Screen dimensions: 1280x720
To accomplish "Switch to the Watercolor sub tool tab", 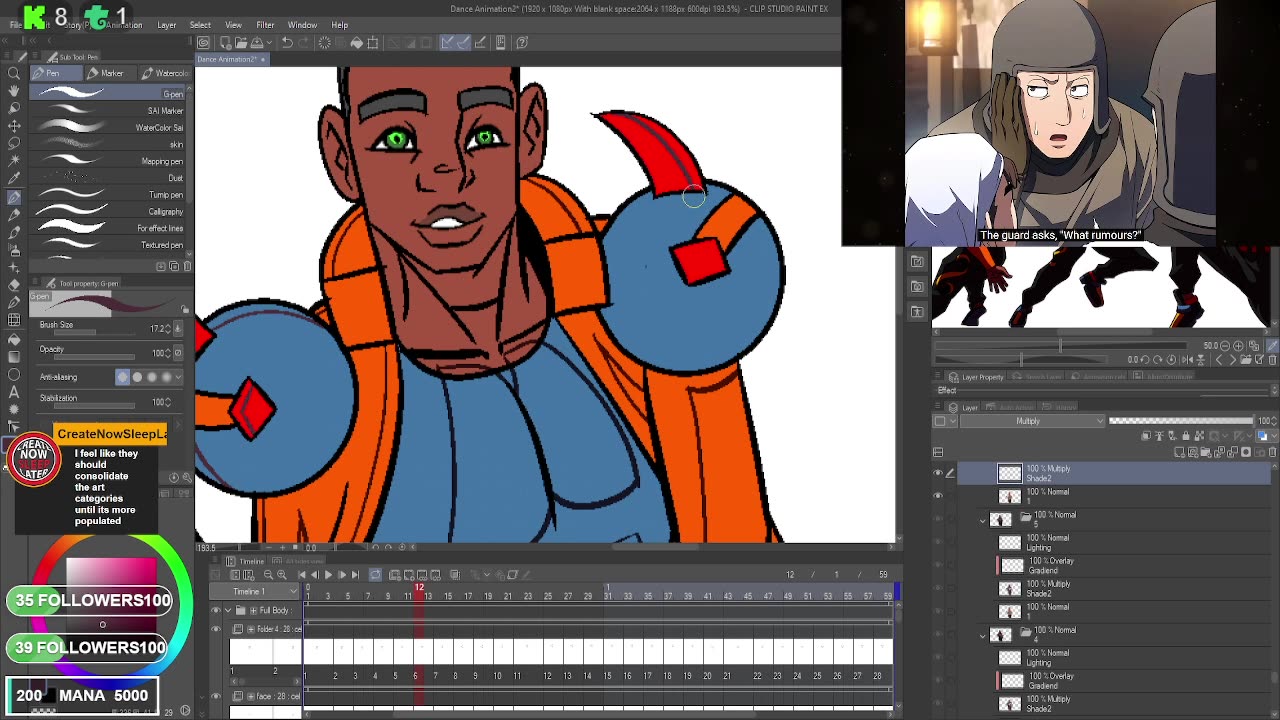I will click(164, 73).
